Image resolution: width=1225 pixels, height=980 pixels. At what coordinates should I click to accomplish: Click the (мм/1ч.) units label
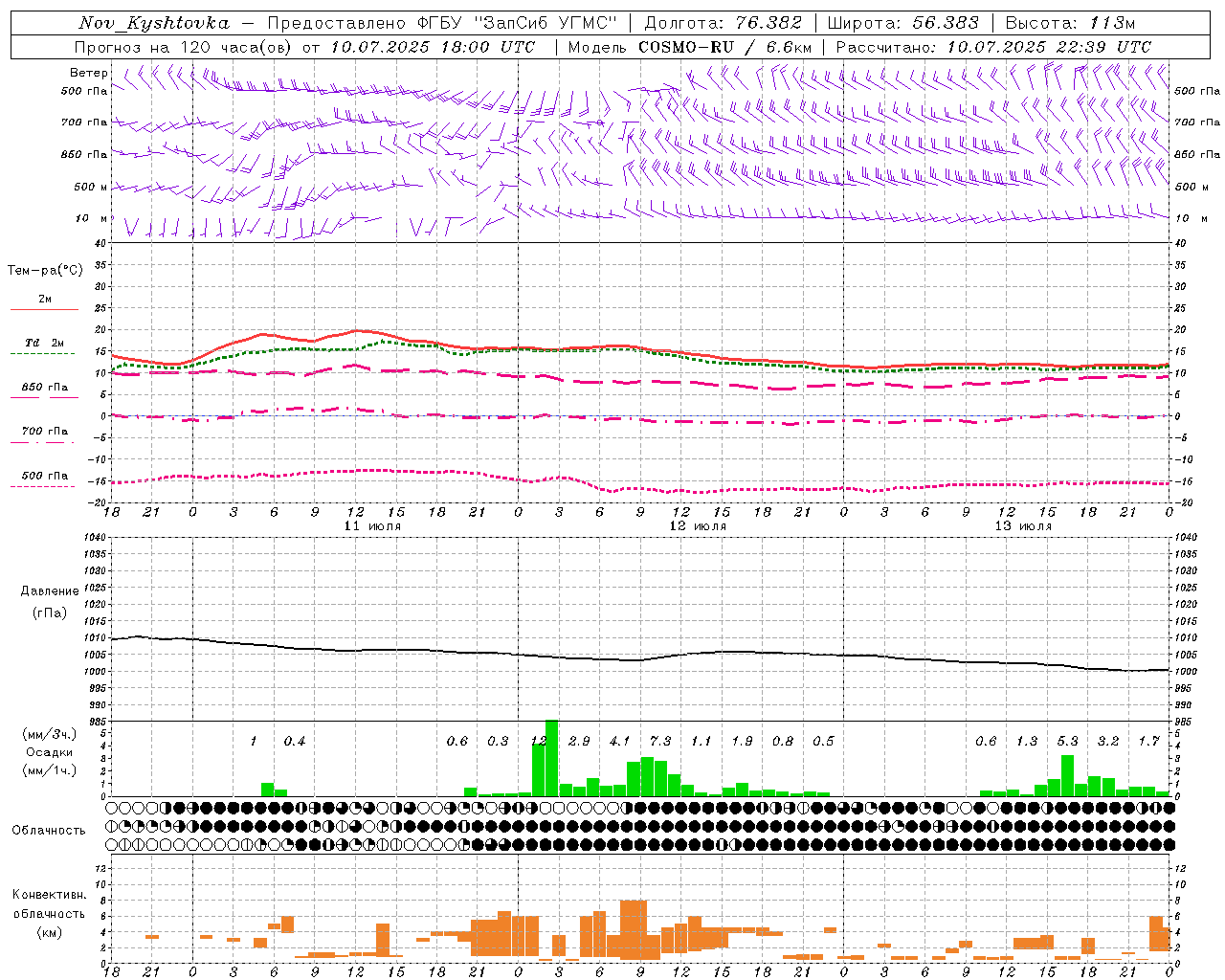50,770
